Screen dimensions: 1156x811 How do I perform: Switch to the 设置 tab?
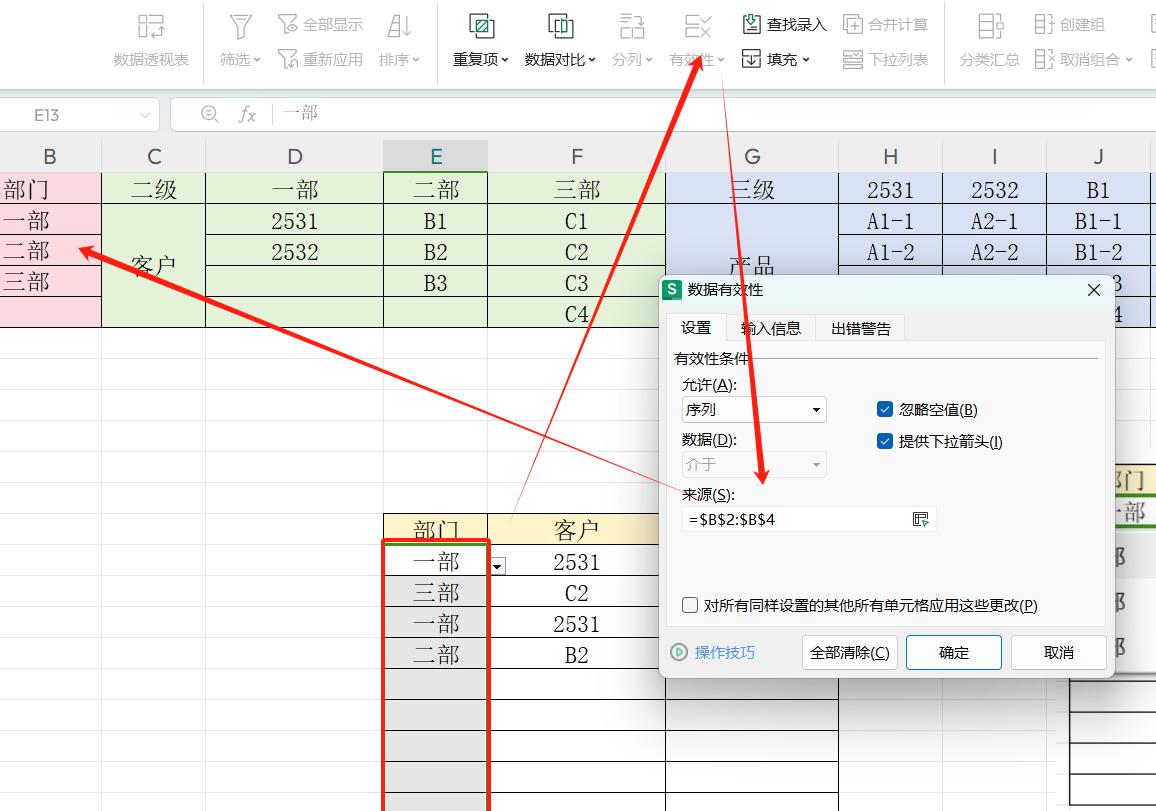pyautogui.click(x=696, y=328)
